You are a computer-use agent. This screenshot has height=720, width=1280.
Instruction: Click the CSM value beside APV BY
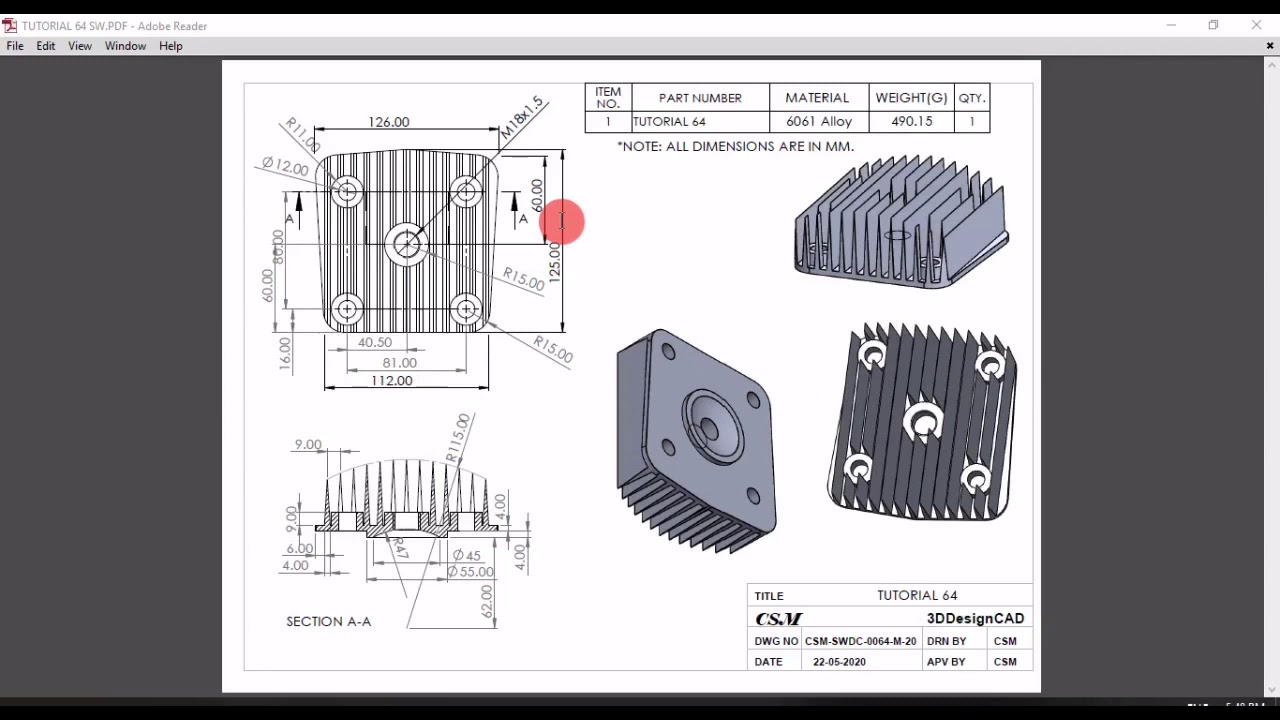tap(1005, 662)
